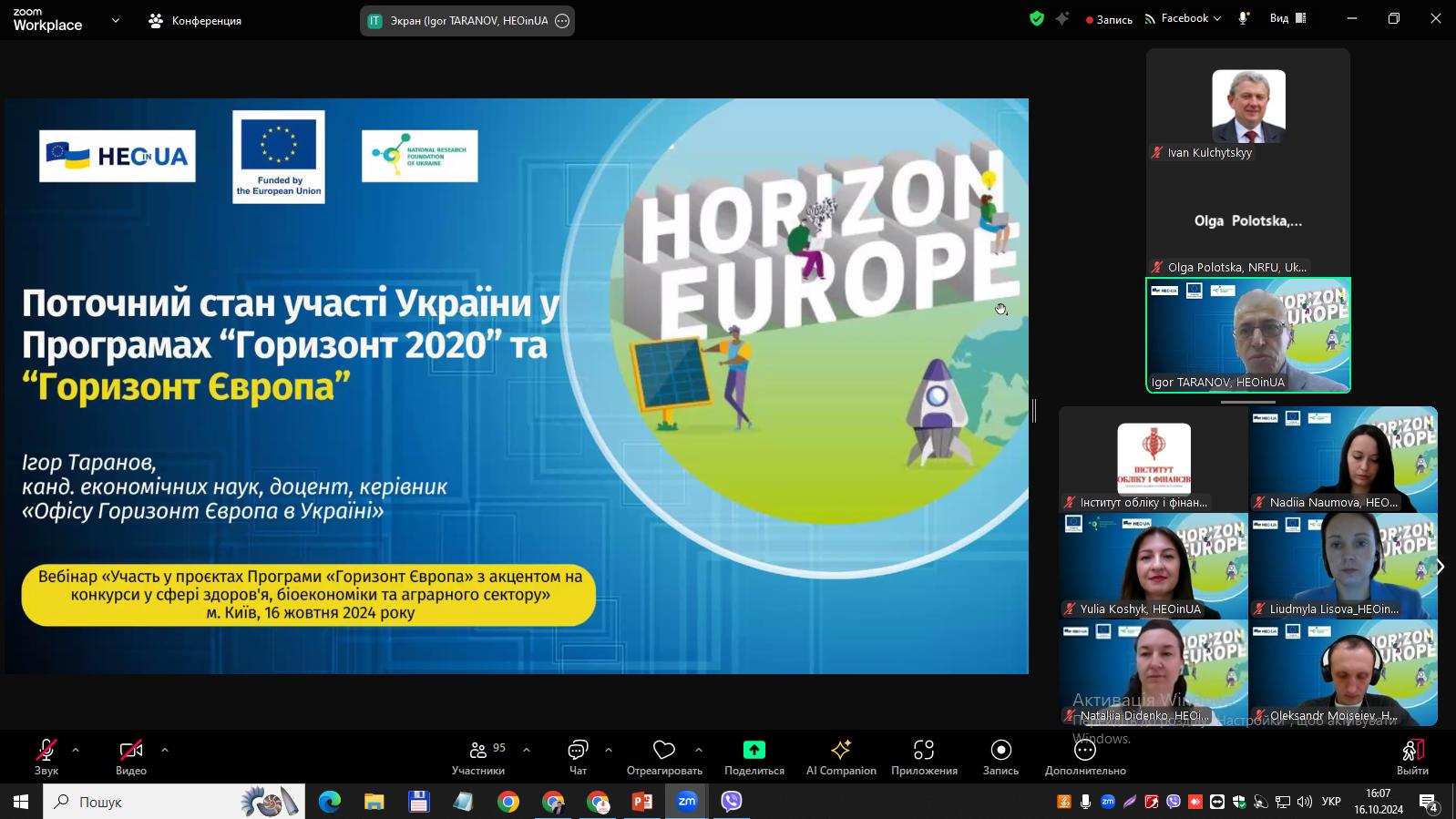This screenshot has height=819, width=1456.
Task: View the green shield encryption info
Action: pyautogui.click(x=1037, y=18)
